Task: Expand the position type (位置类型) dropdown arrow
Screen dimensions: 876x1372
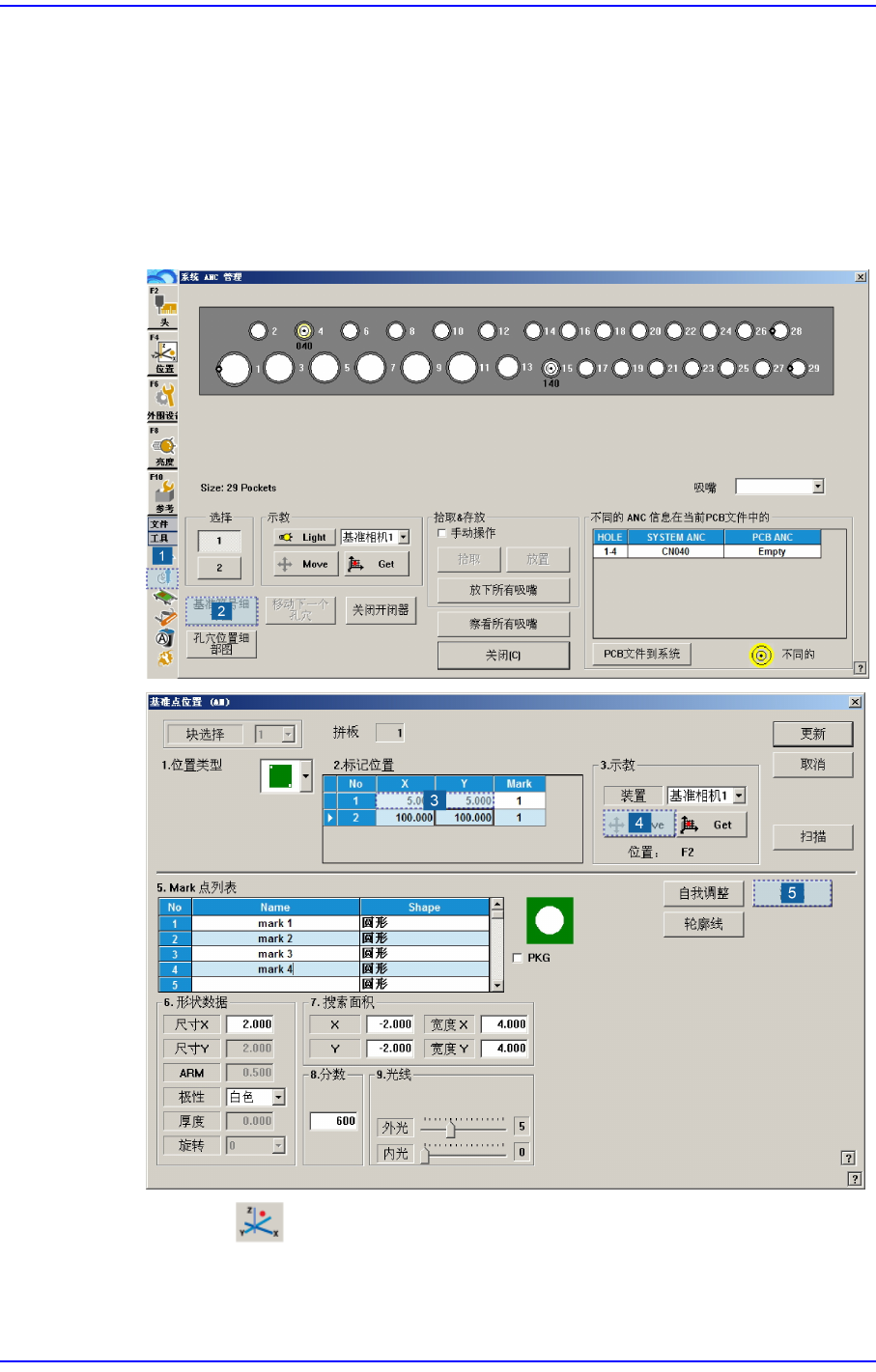Action: 307,775
